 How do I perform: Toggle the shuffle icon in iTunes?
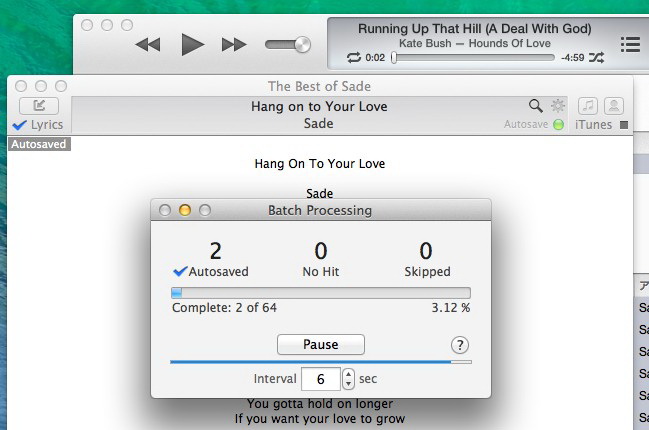(x=597, y=58)
